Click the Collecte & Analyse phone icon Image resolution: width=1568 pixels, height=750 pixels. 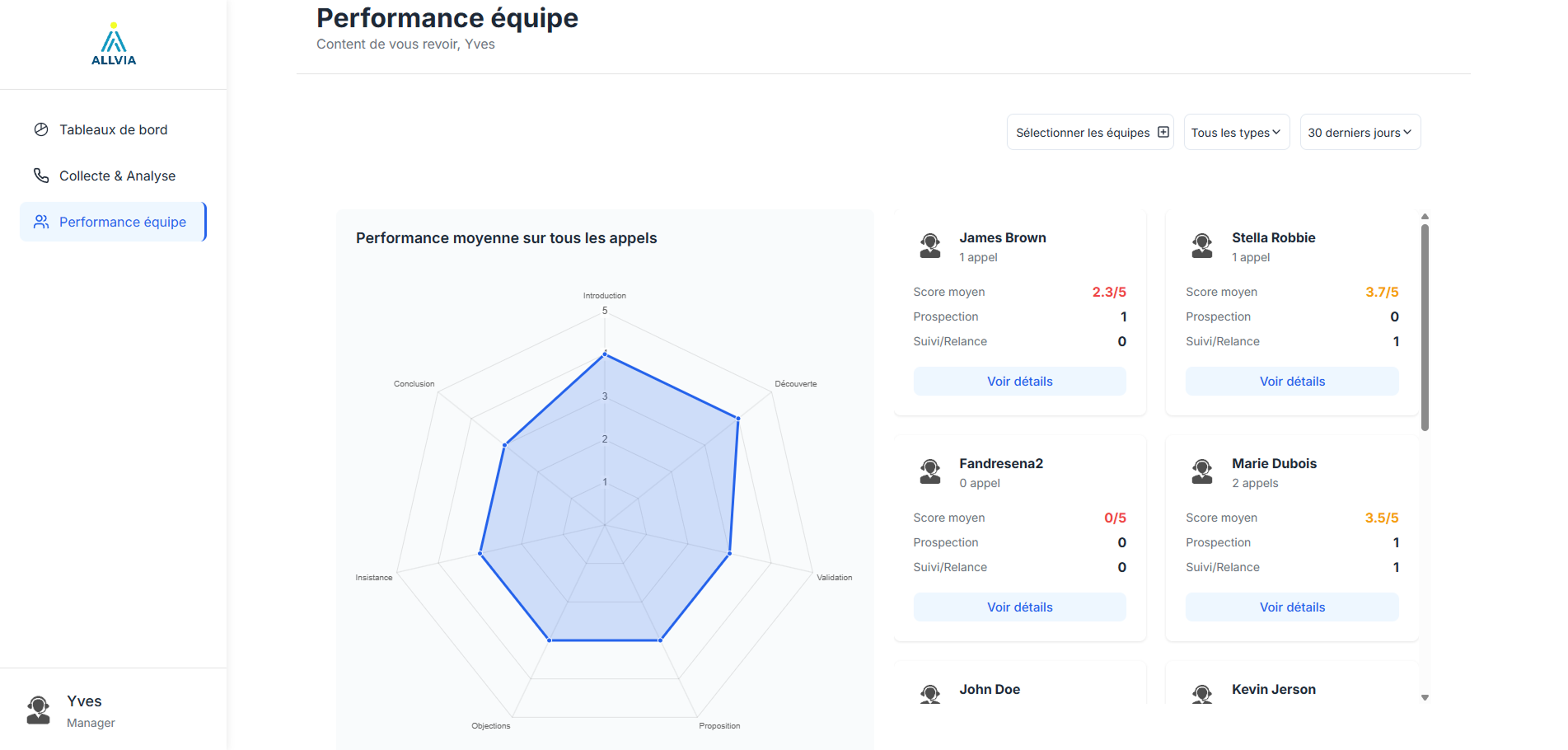click(41, 176)
